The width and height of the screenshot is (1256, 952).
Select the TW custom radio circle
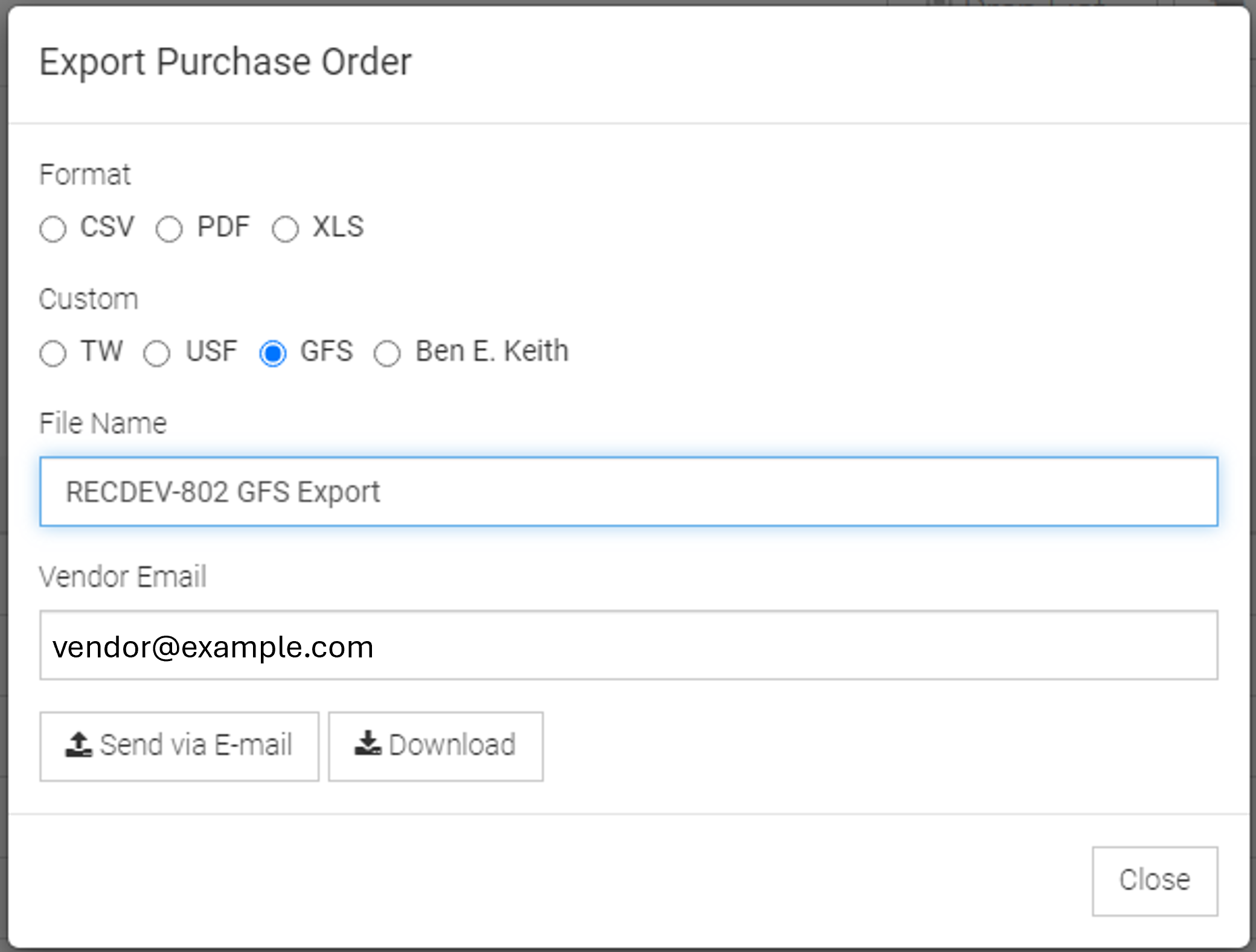coord(53,353)
